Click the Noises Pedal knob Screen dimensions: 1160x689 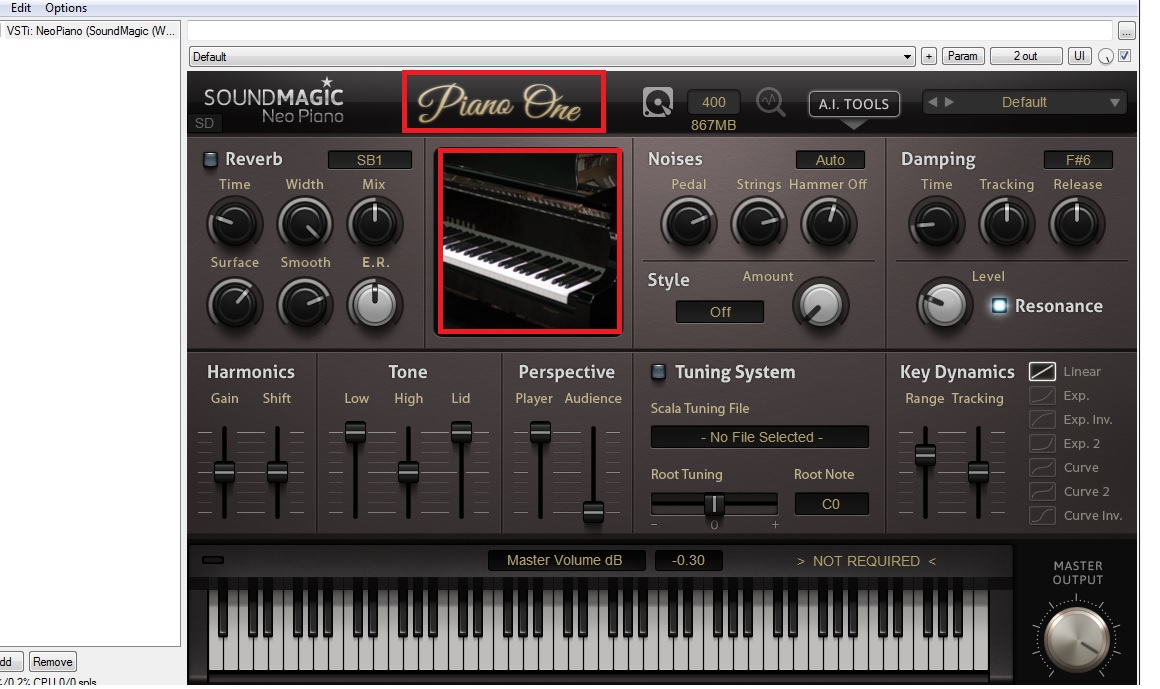pyautogui.click(x=688, y=224)
